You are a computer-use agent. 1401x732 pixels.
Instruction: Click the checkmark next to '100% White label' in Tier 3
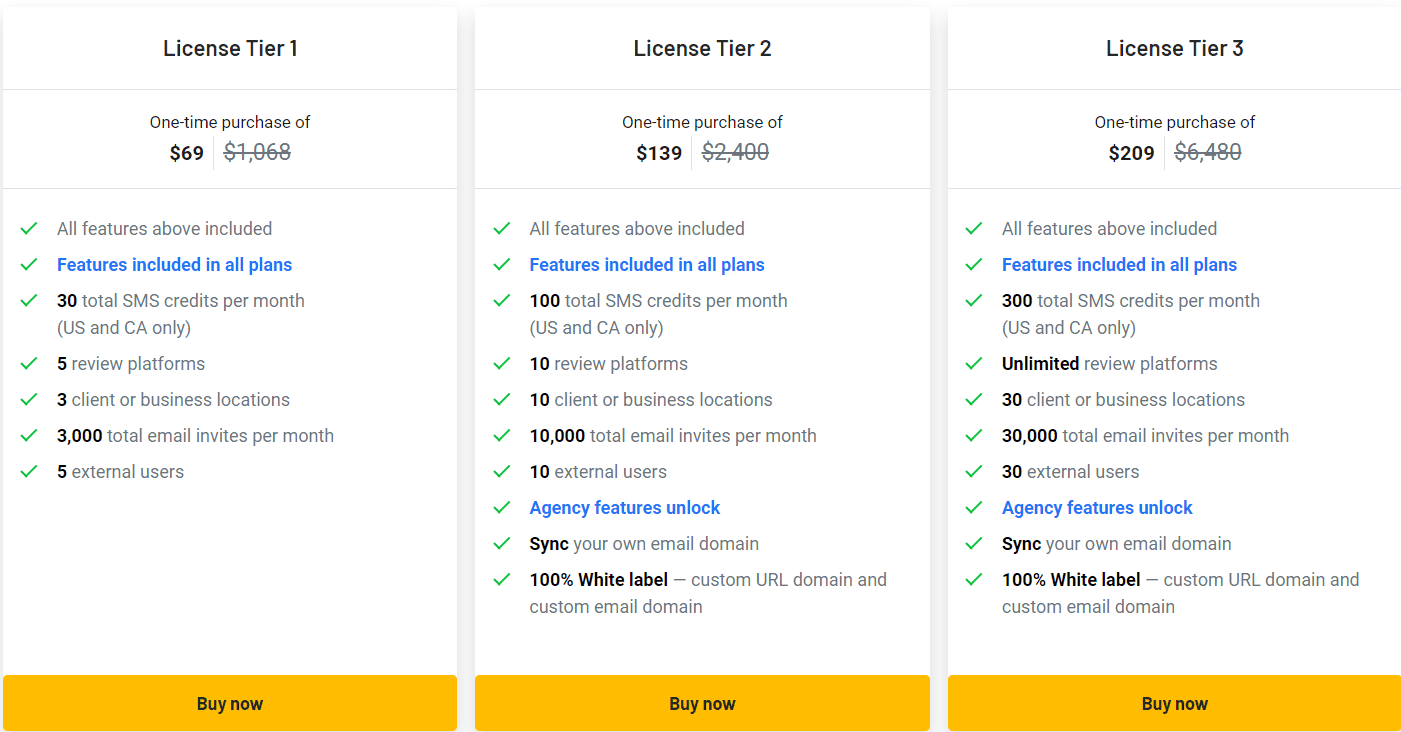click(x=974, y=579)
